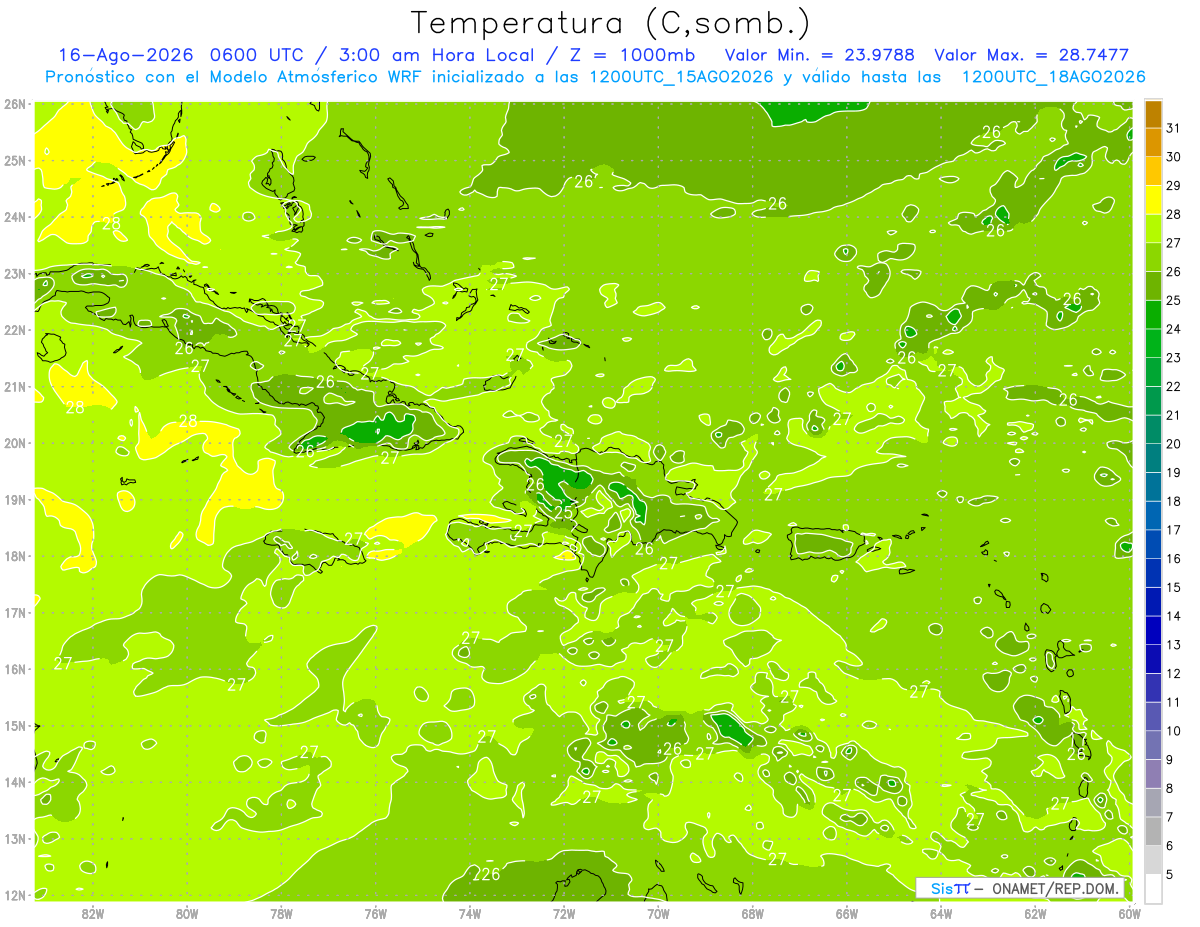The image size is (1200, 927).
Task: Click the green legend band between 26 and 27
Action: (x=1153, y=257)
